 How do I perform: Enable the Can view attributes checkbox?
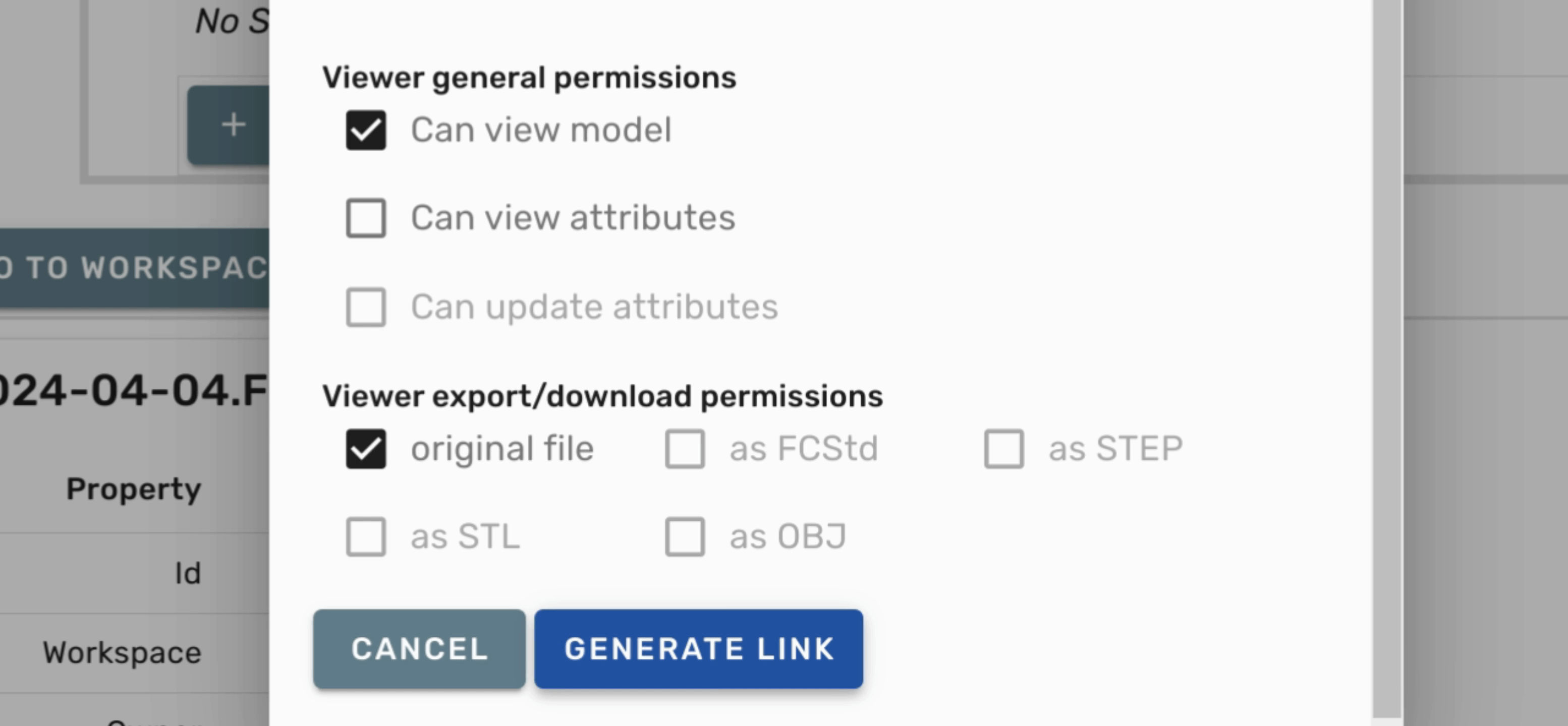point(366,218)
